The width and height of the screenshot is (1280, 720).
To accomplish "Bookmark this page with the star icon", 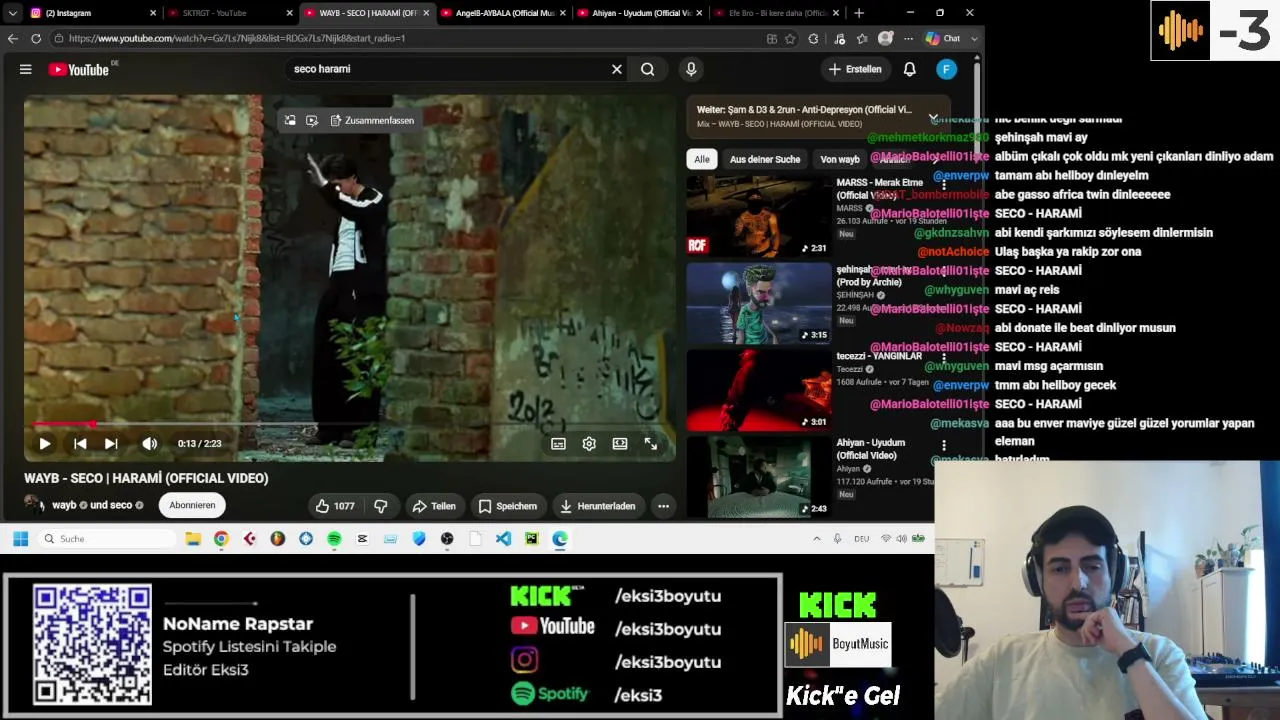I will (790, 38).
